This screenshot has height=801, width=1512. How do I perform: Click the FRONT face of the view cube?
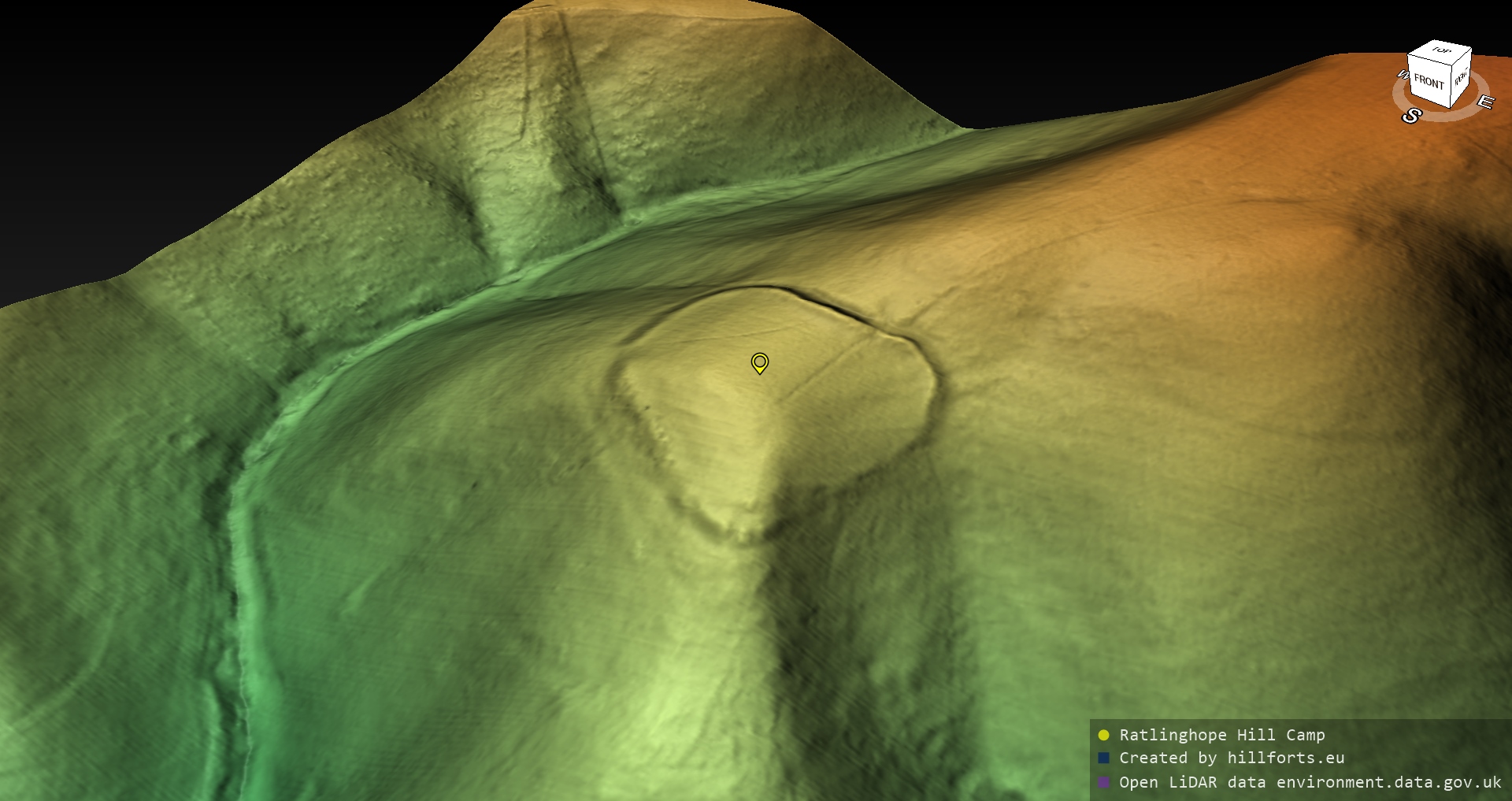coord(1429,81)
